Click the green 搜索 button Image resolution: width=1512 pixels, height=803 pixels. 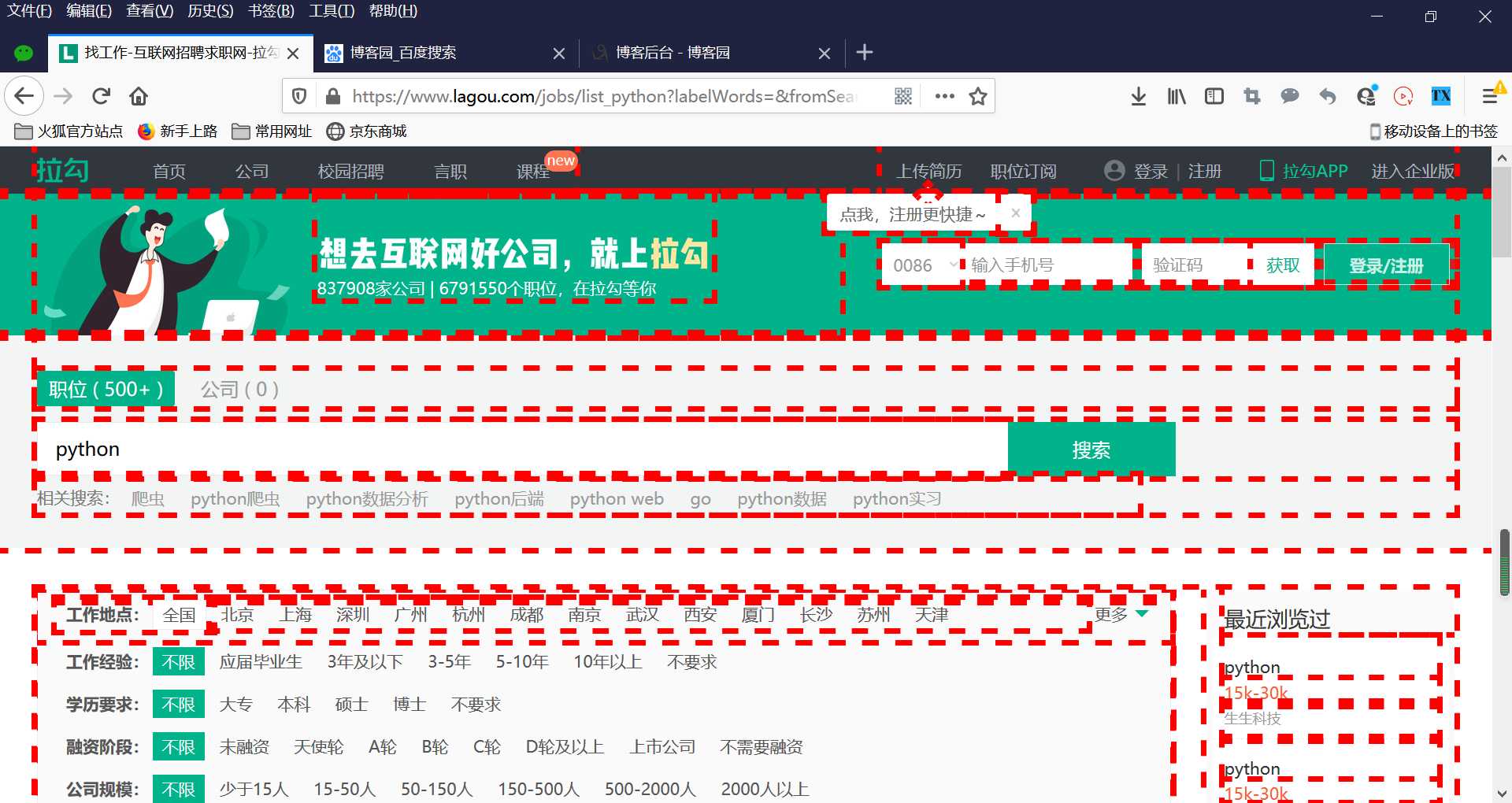pyautogui.click(x=1091, y=450)
